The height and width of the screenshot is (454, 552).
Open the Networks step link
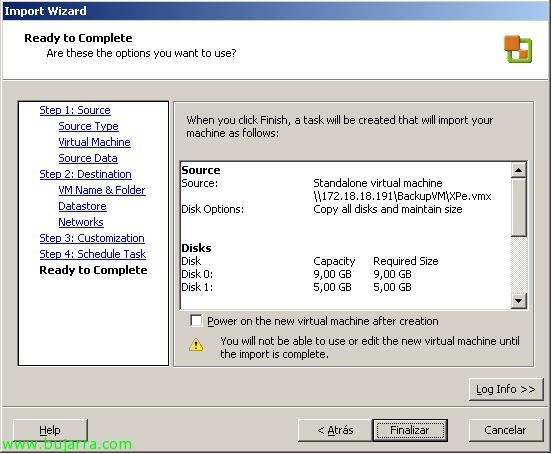(81, 222)
